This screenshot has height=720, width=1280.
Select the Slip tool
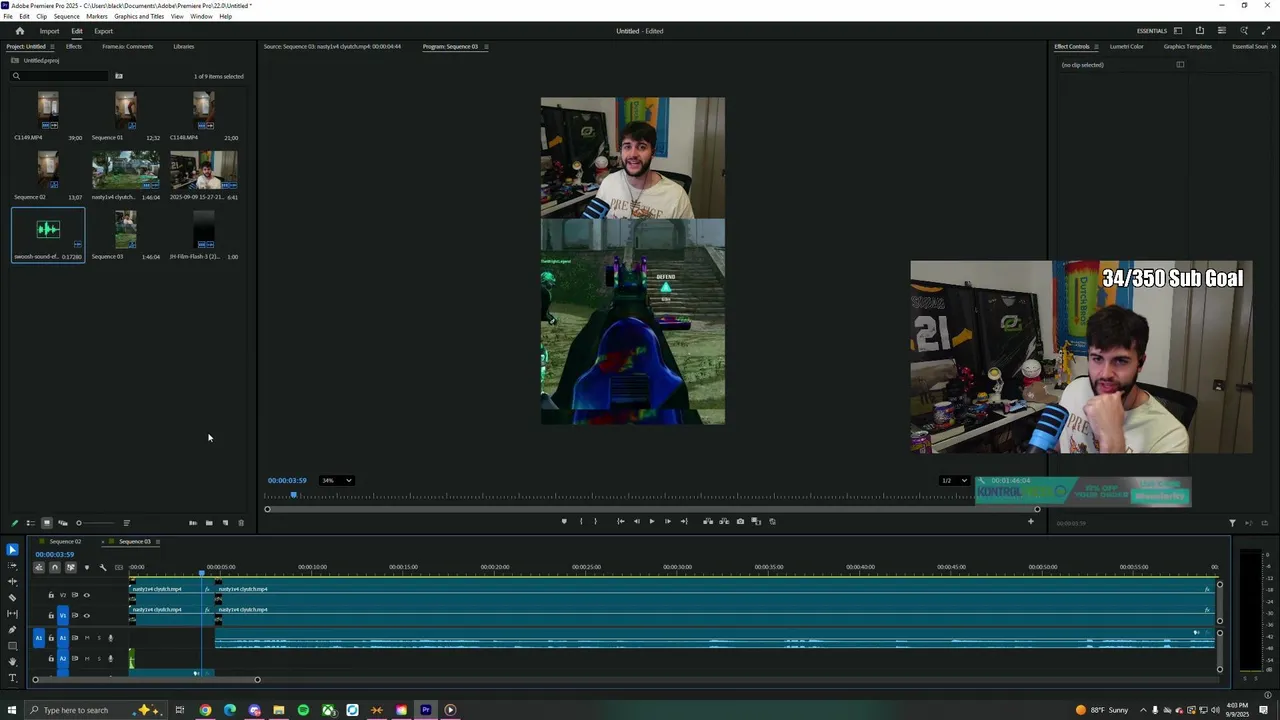coord(12,613)
